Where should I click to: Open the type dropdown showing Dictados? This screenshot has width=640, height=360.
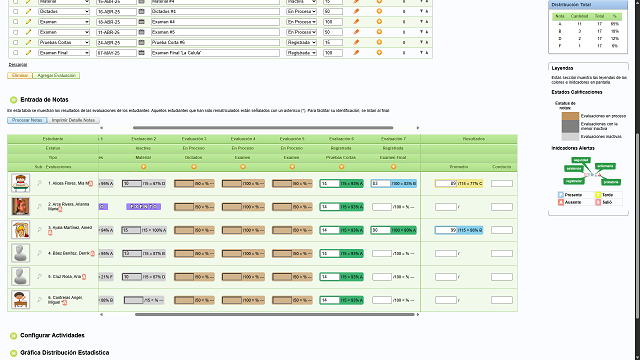[64, 11]
